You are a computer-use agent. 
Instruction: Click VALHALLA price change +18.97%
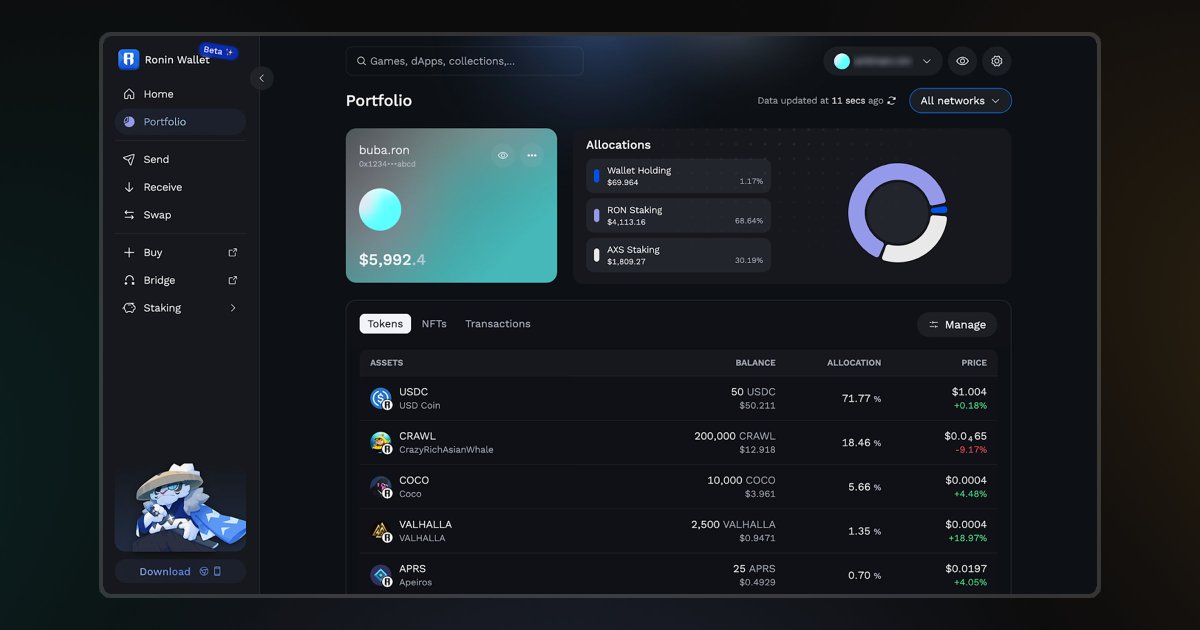(x=967, y=538)
